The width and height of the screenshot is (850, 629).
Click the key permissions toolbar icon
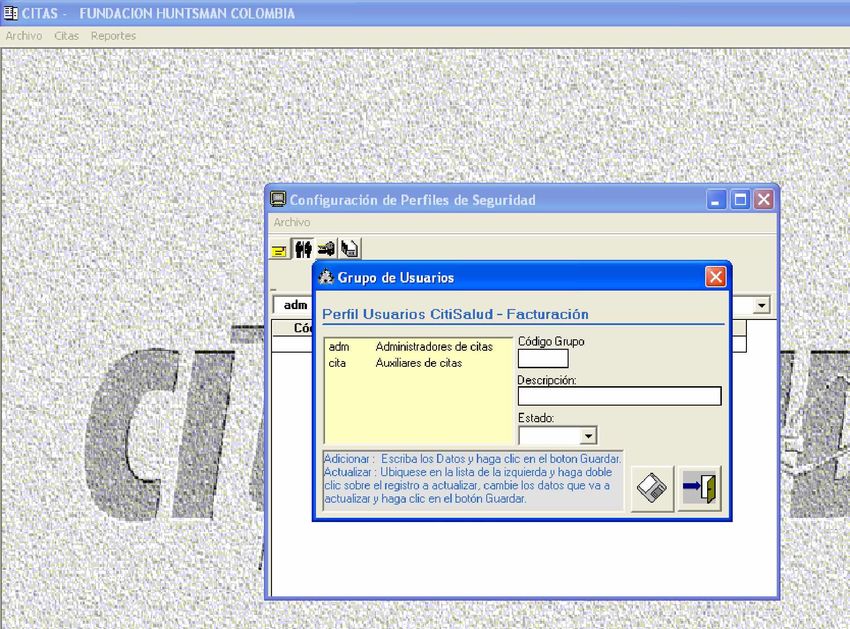click(x=326, y=249)
